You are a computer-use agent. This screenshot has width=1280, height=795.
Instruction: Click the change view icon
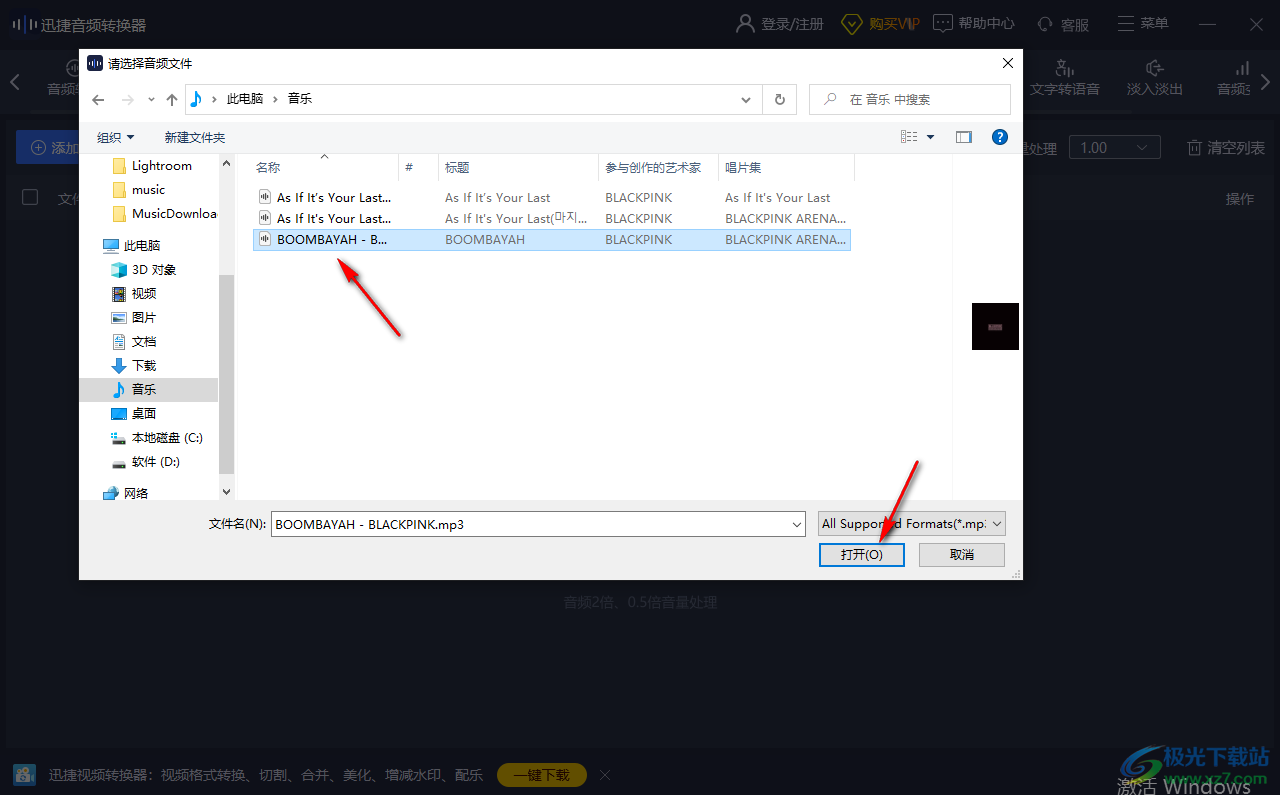[x=909, y=137]
